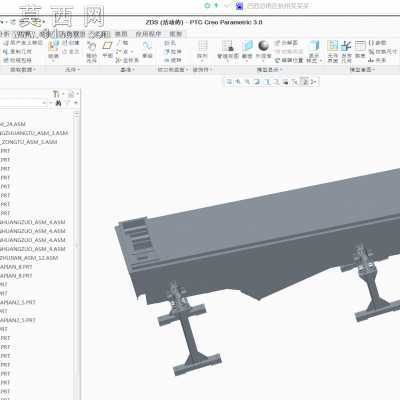Click the Coordinate System tool
Viewport: 400px width, 400px height.
(x=127, y=60)
